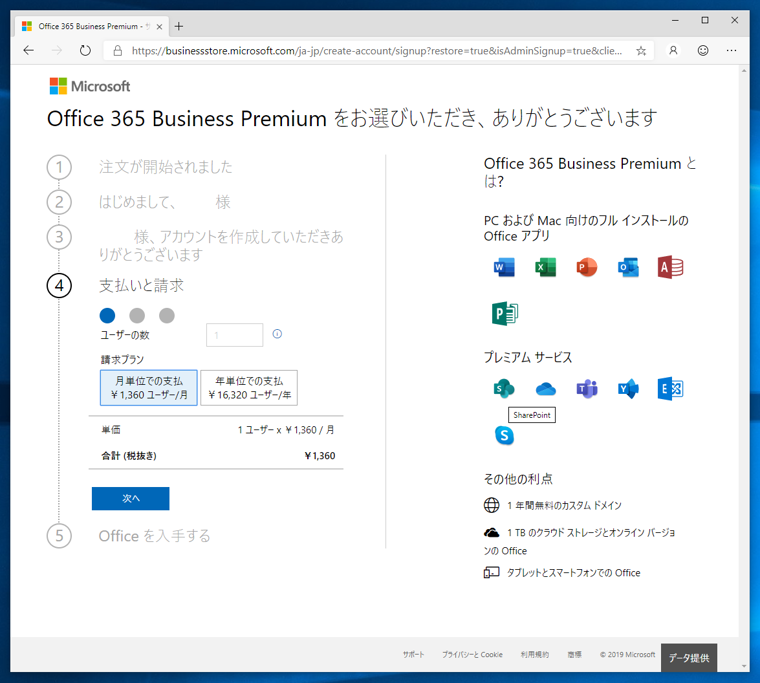Open the 商標 footer link
760x683 pixels.
[574, 654]
